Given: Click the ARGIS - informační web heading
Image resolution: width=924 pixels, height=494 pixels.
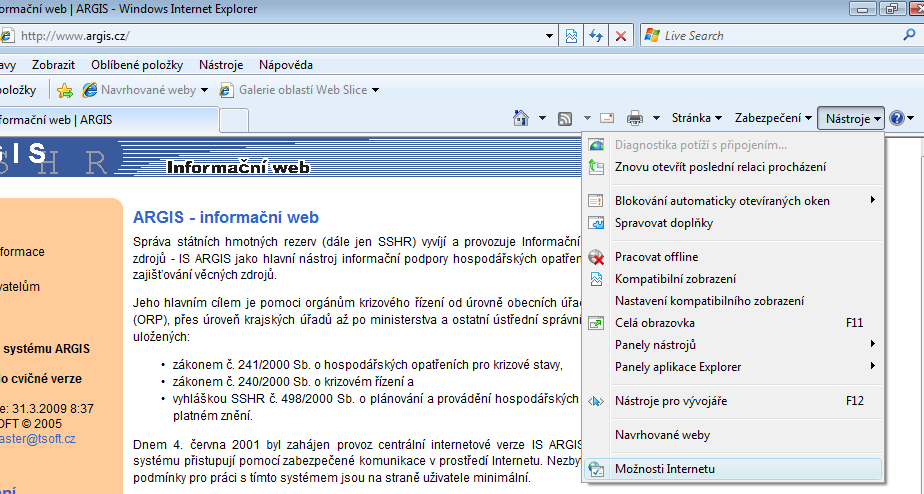Looking at the screenshot, I should (x=226, y=218).
